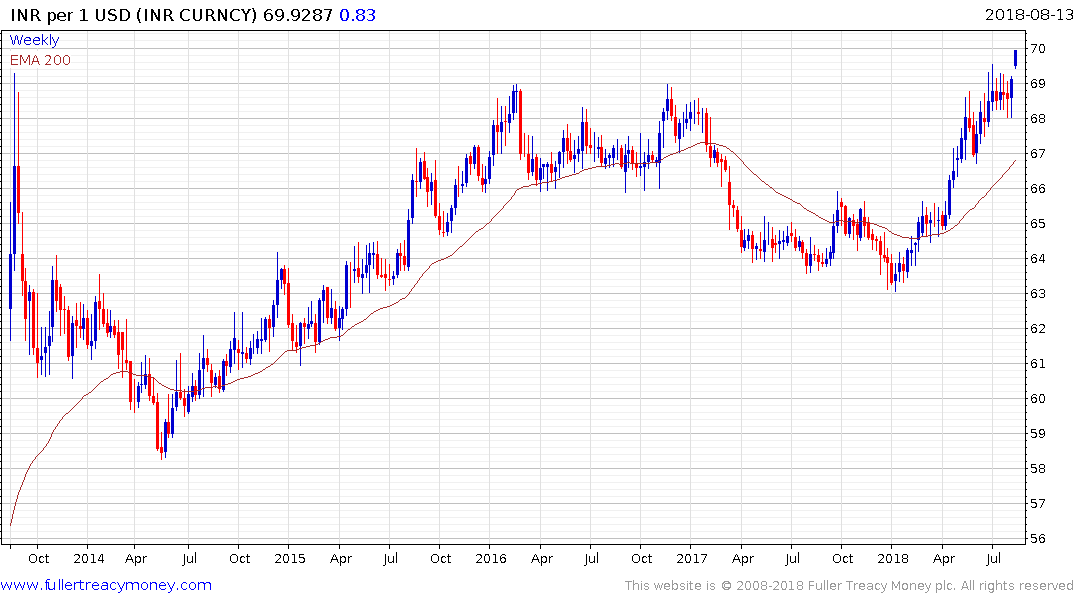Click the 'Apr' label before Jul 2018
The width and height of the screenshot is (1075, 600).
(x=943, y=559)
